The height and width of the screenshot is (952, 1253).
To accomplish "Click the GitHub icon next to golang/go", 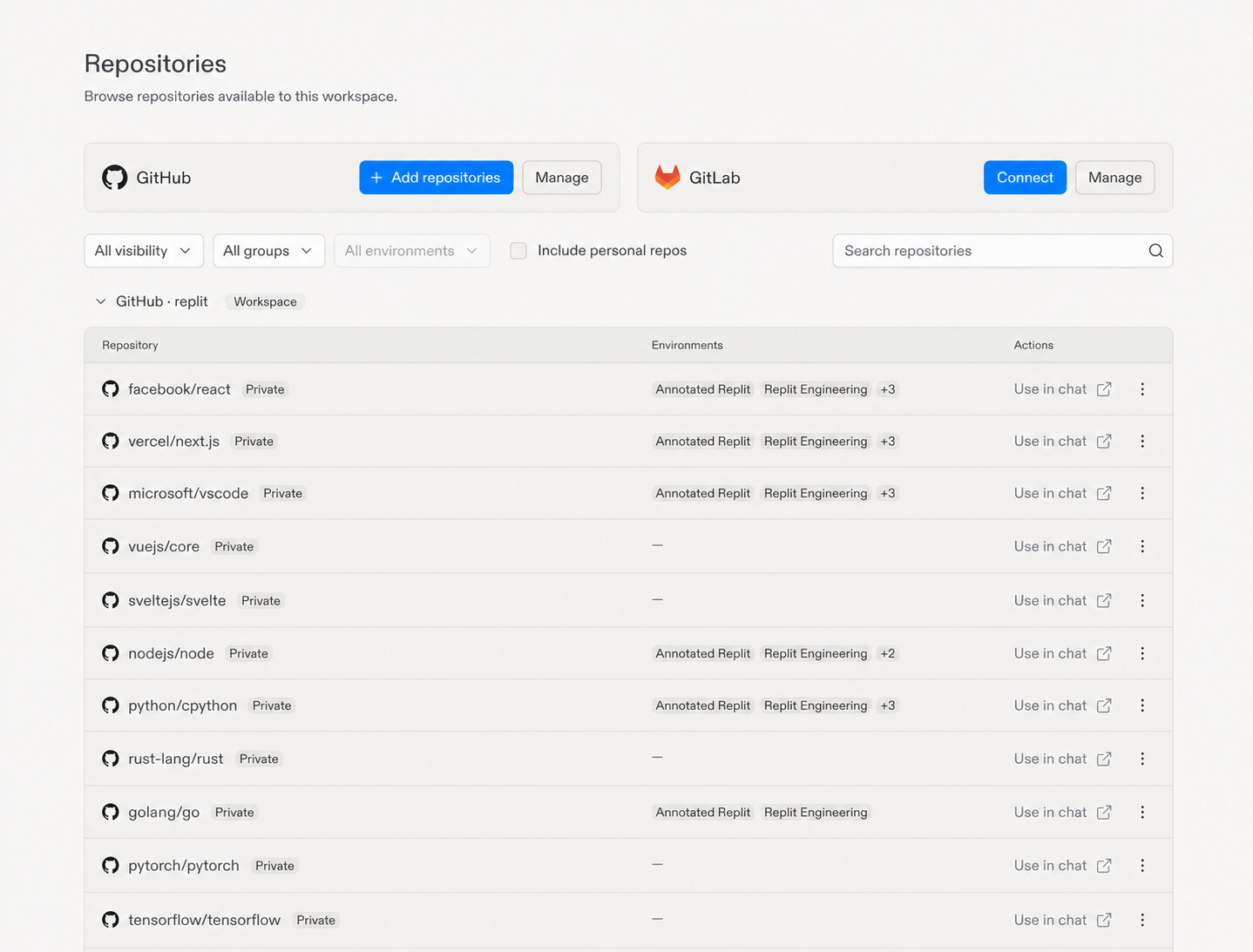I will 111,812.
